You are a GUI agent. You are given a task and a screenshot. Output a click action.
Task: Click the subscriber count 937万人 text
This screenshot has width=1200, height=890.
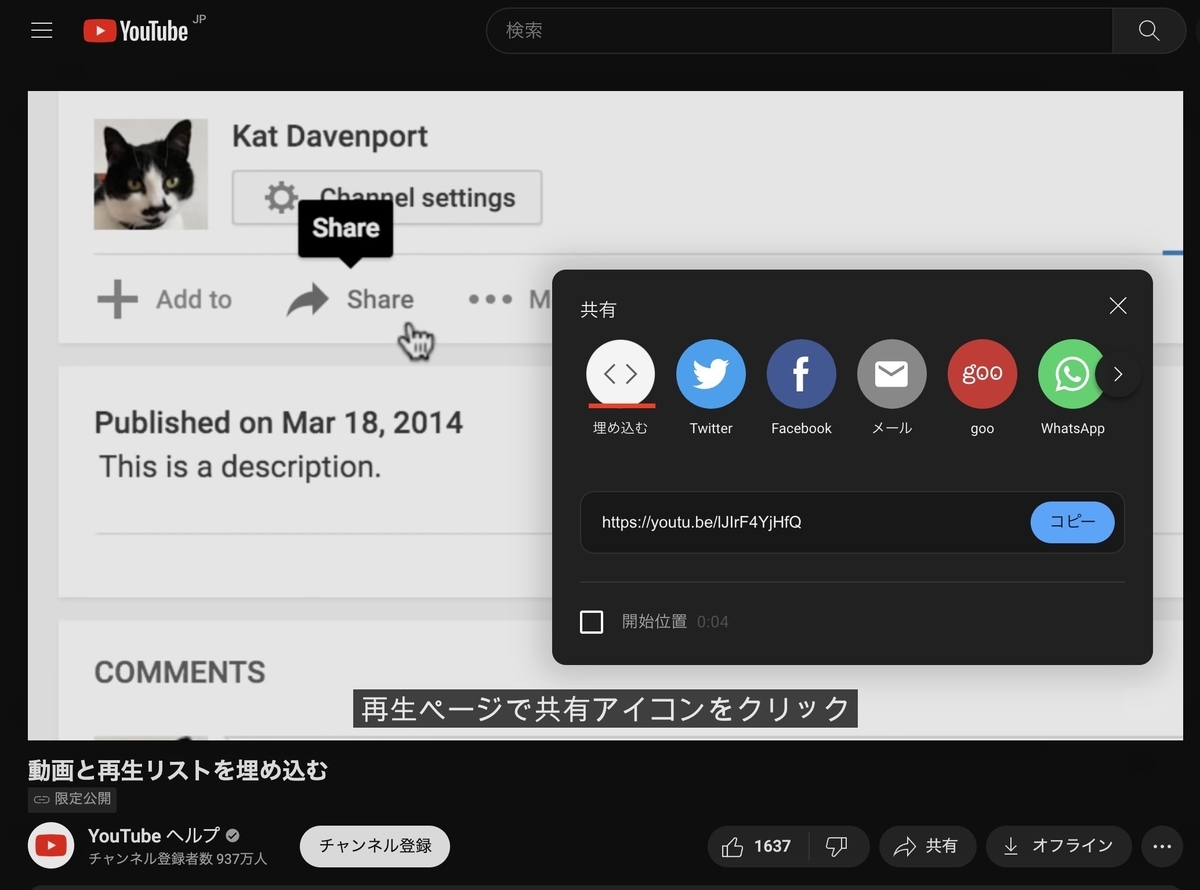[178, 858]
